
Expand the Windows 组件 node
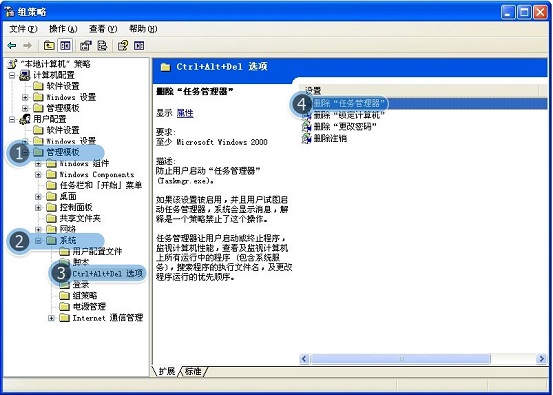pyautogui.click(x=38, y=164)
